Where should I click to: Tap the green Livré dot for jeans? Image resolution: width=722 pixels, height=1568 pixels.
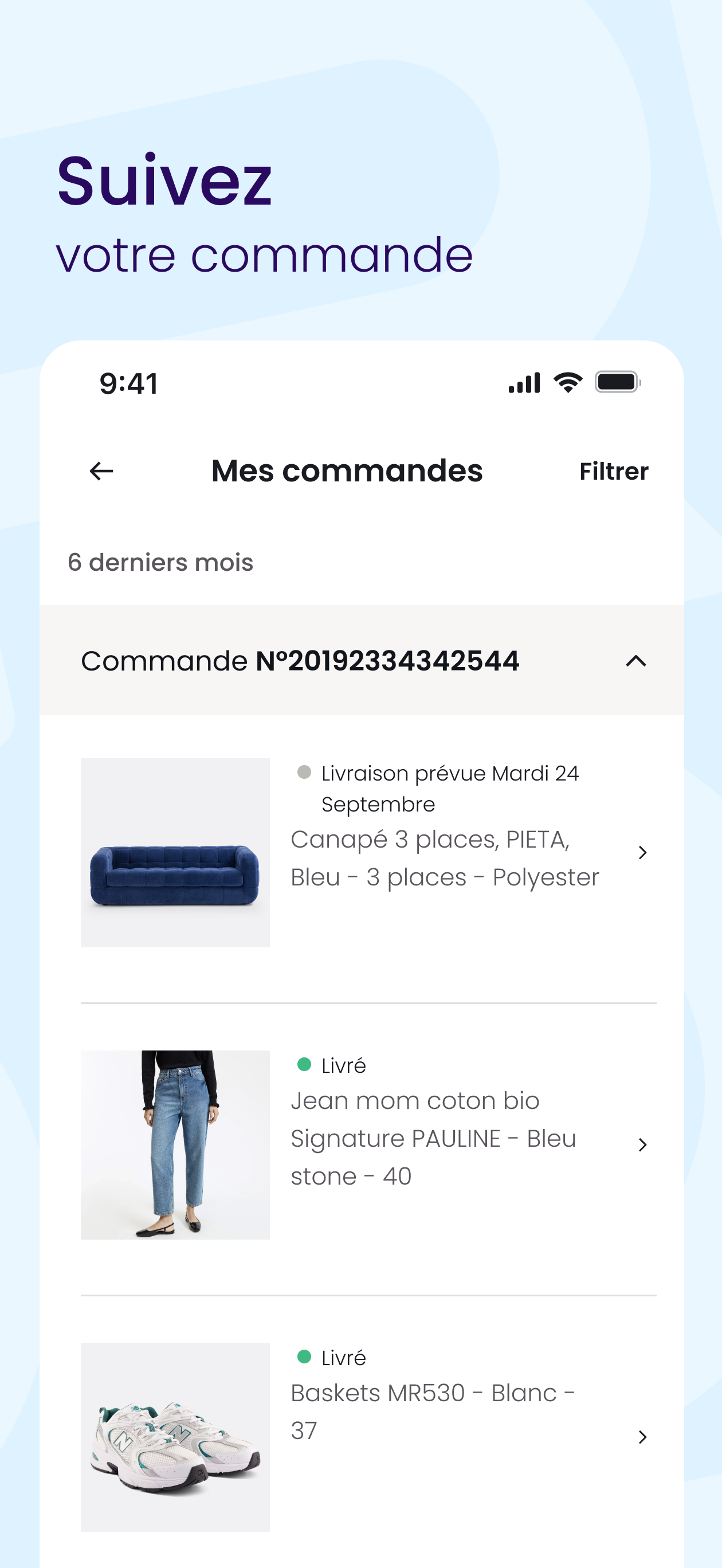tap(304, 1064)
